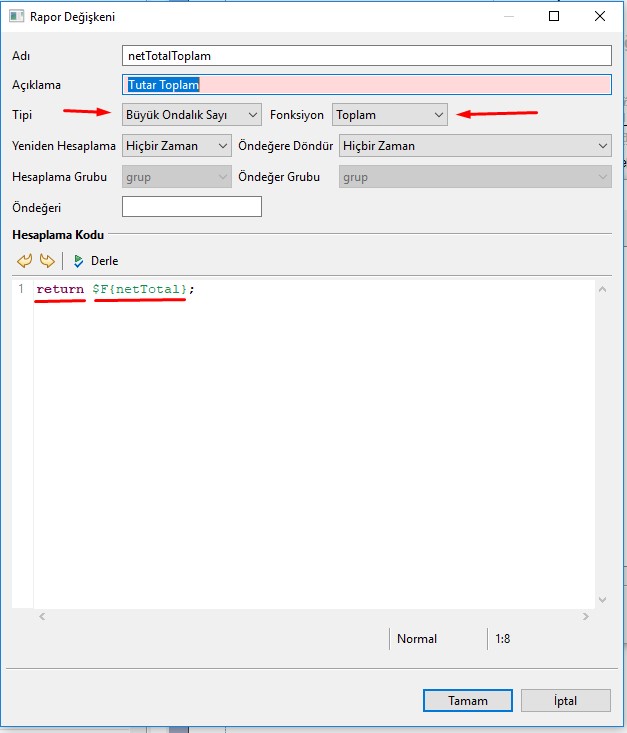This screenshot has width=627, height=733.
Task: Open the Tipi dropdown
Action: 191,115
